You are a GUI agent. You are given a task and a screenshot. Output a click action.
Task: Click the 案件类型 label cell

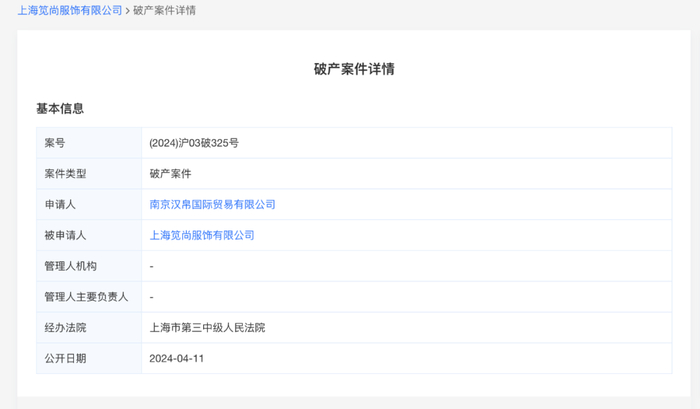click(89, 174)
